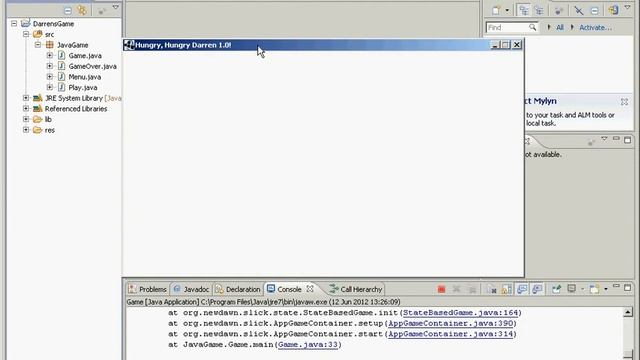Open AppGameContainer.java:390 stack trace link
The width and height of the screenshot is (640, 360).
(x=451, y=323)
